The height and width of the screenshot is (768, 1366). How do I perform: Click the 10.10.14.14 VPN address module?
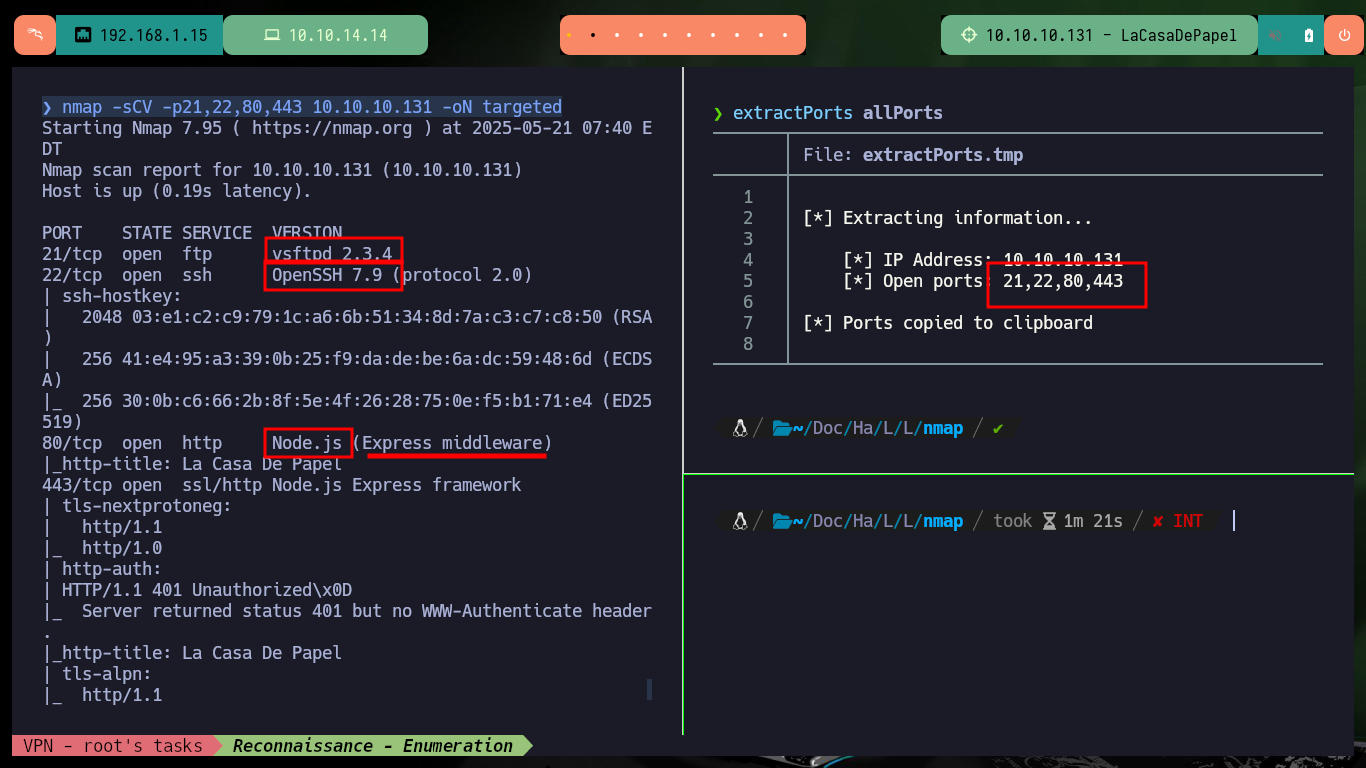[x=325, y=35]
